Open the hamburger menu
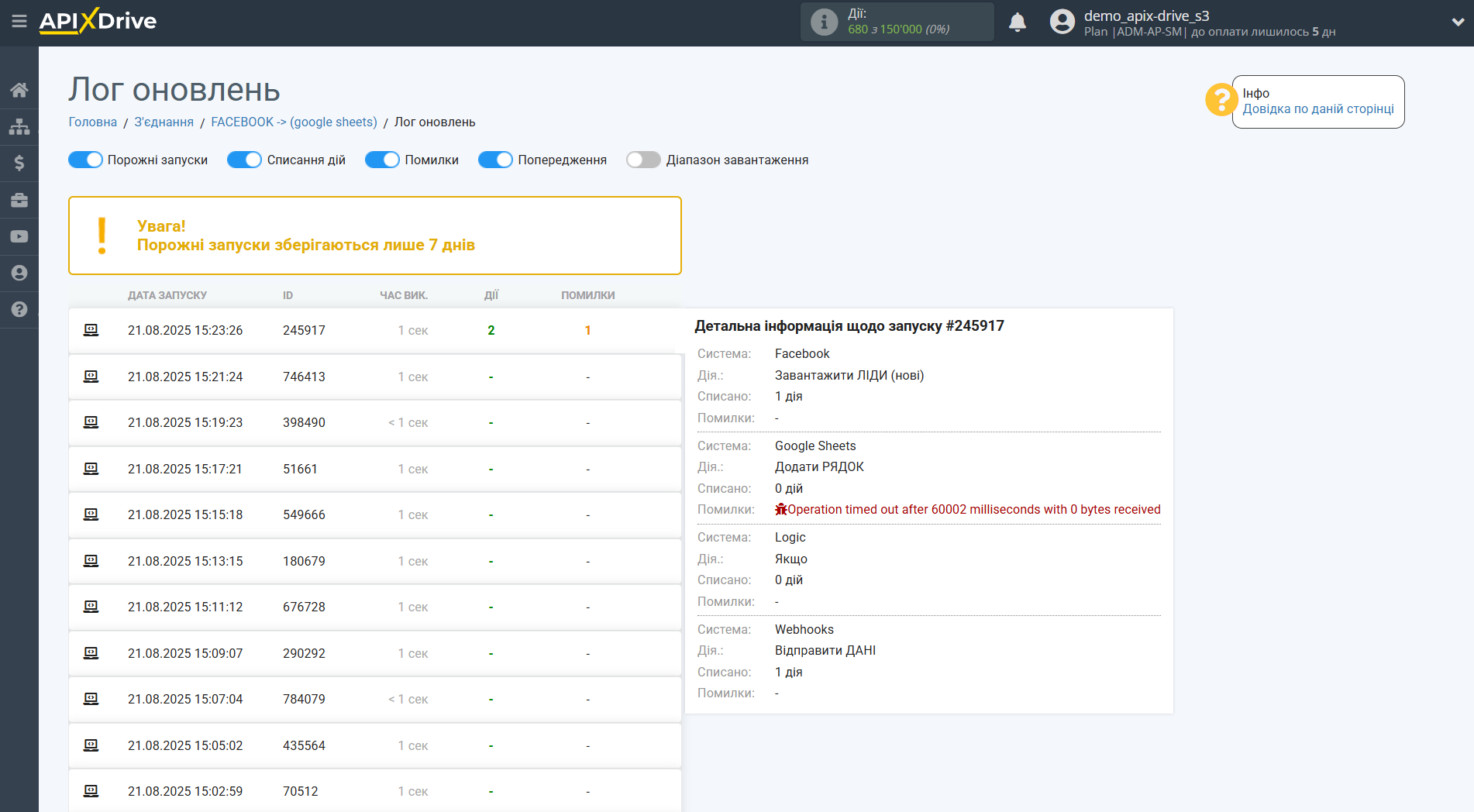The height and width of the screenshot is (812, 1474). point(19,21)
